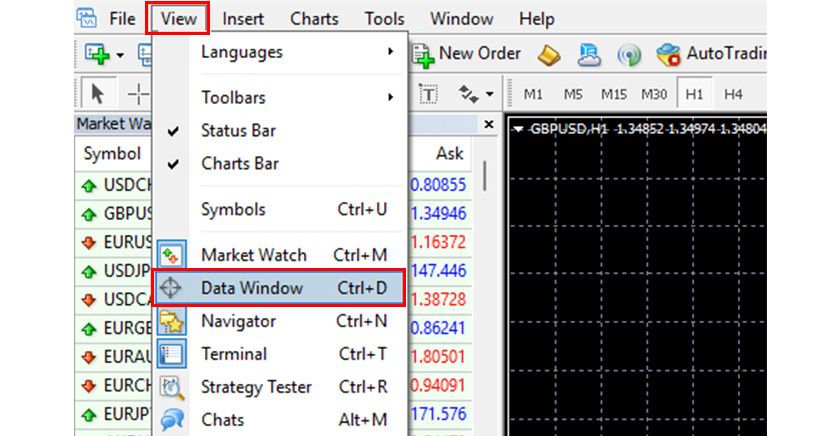Click the Chats speech bubble icon

[172, 420]
